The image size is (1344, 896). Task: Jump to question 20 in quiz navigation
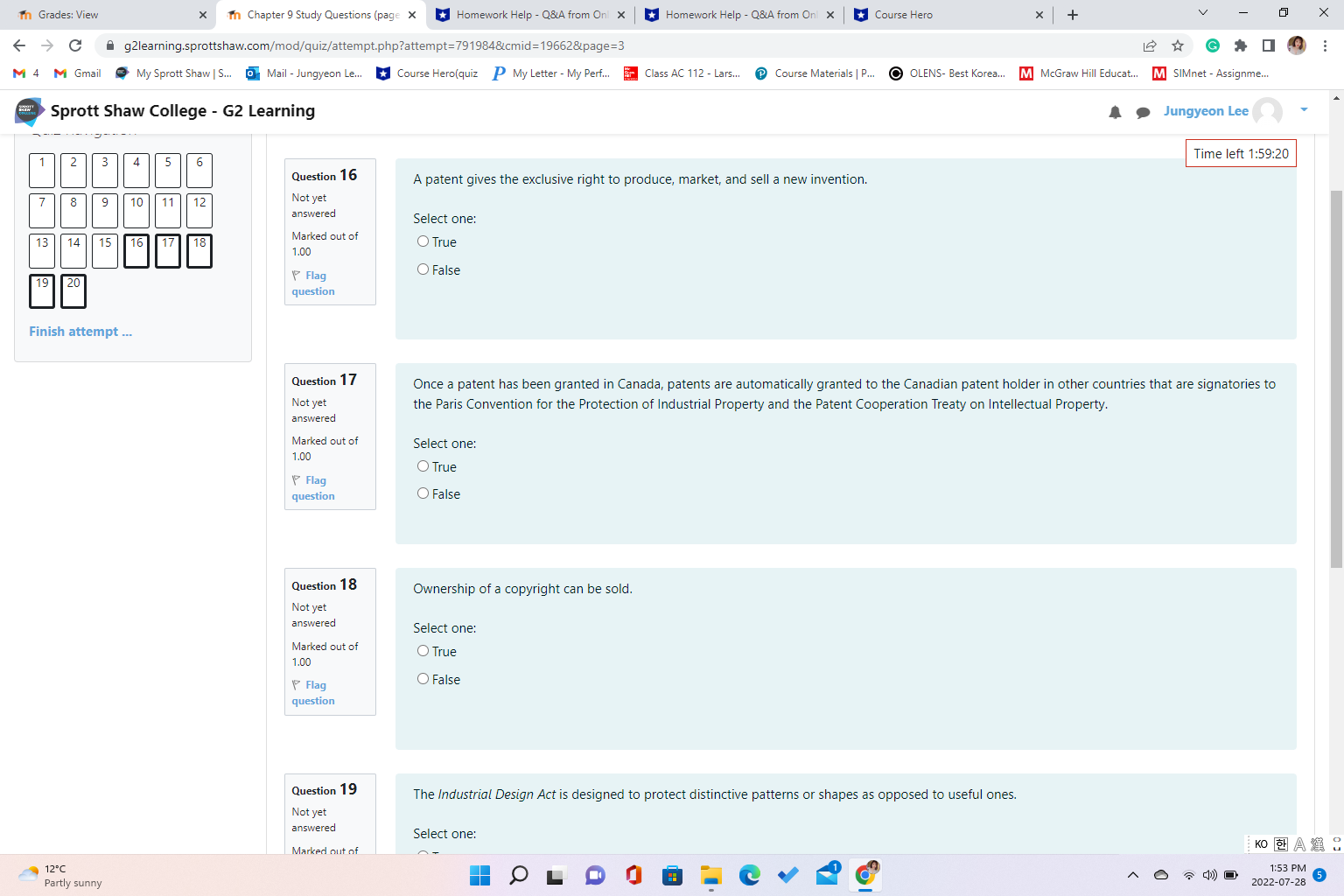73,291
